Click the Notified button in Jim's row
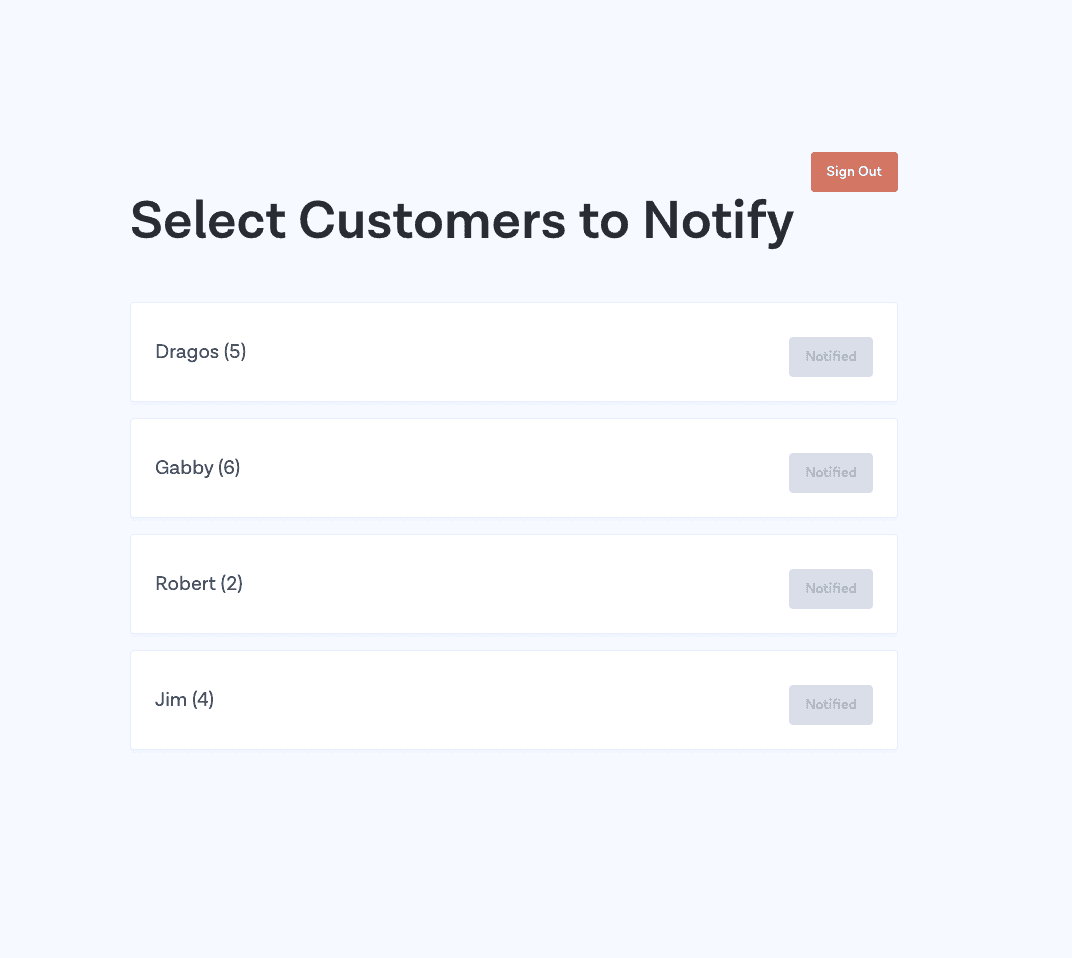This screenshot has height=958, width=1072. [831, 704]
